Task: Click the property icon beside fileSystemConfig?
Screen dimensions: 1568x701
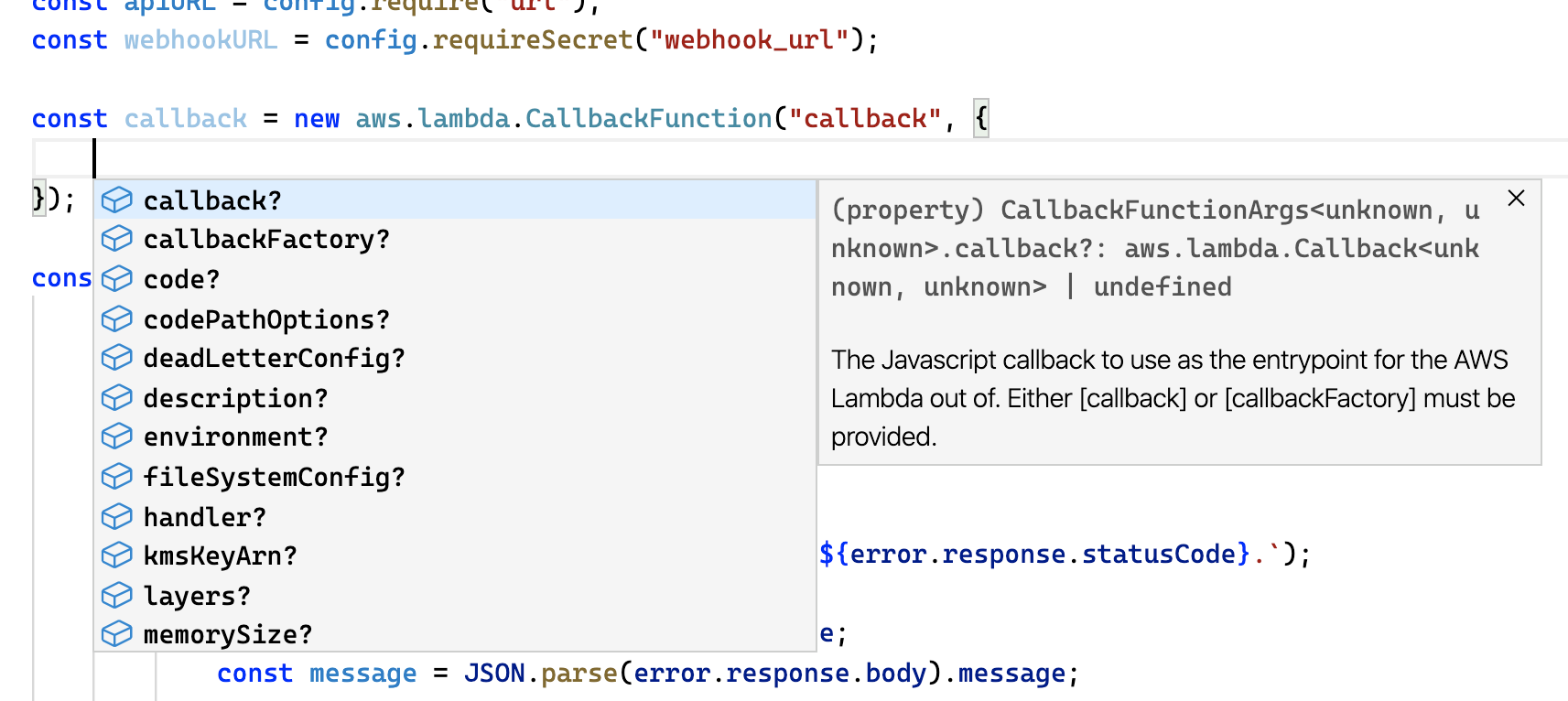Action: pos(117,477)
